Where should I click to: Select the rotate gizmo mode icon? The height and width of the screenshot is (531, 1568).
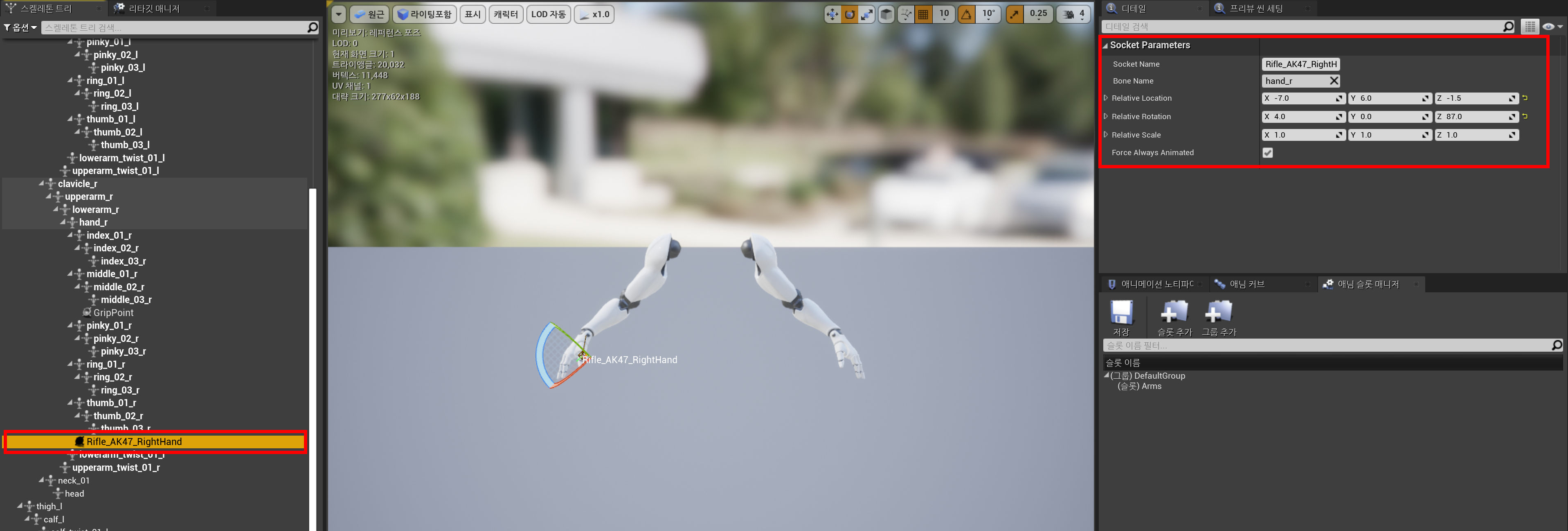850,14
